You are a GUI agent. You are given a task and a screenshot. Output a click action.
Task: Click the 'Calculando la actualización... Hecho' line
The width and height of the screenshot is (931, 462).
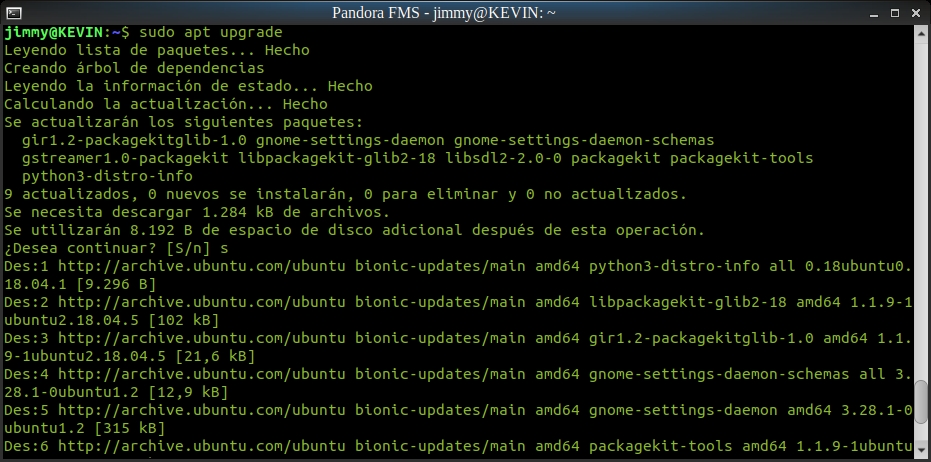(165, 104)
